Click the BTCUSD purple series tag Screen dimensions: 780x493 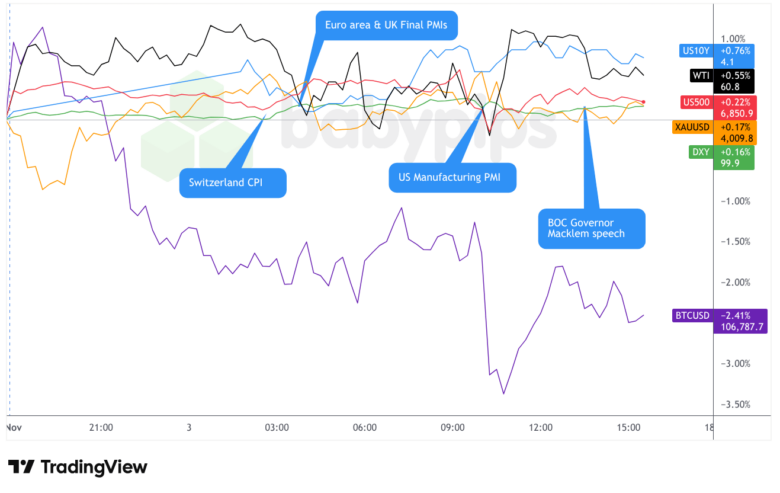tap(692, 316)
